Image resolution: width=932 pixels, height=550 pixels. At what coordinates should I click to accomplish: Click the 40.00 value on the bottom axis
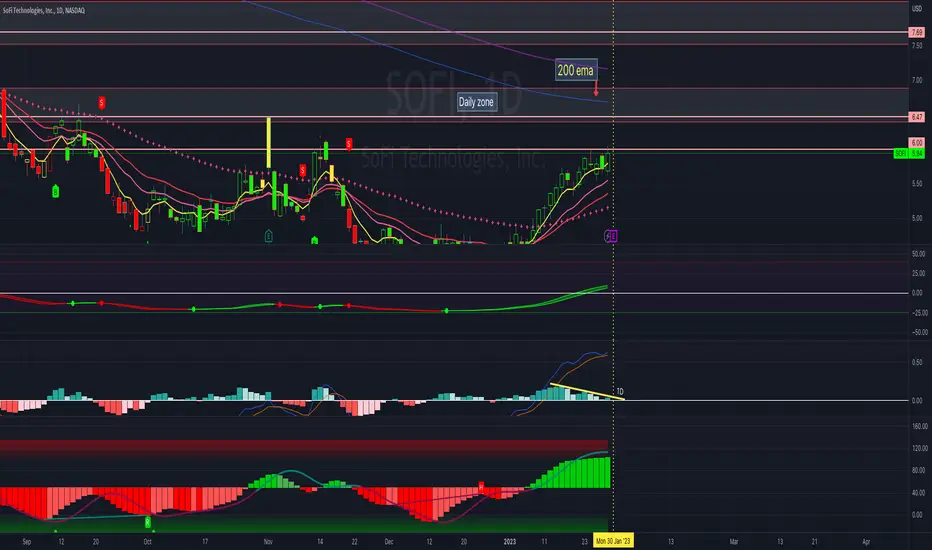(x=918, y=493)
